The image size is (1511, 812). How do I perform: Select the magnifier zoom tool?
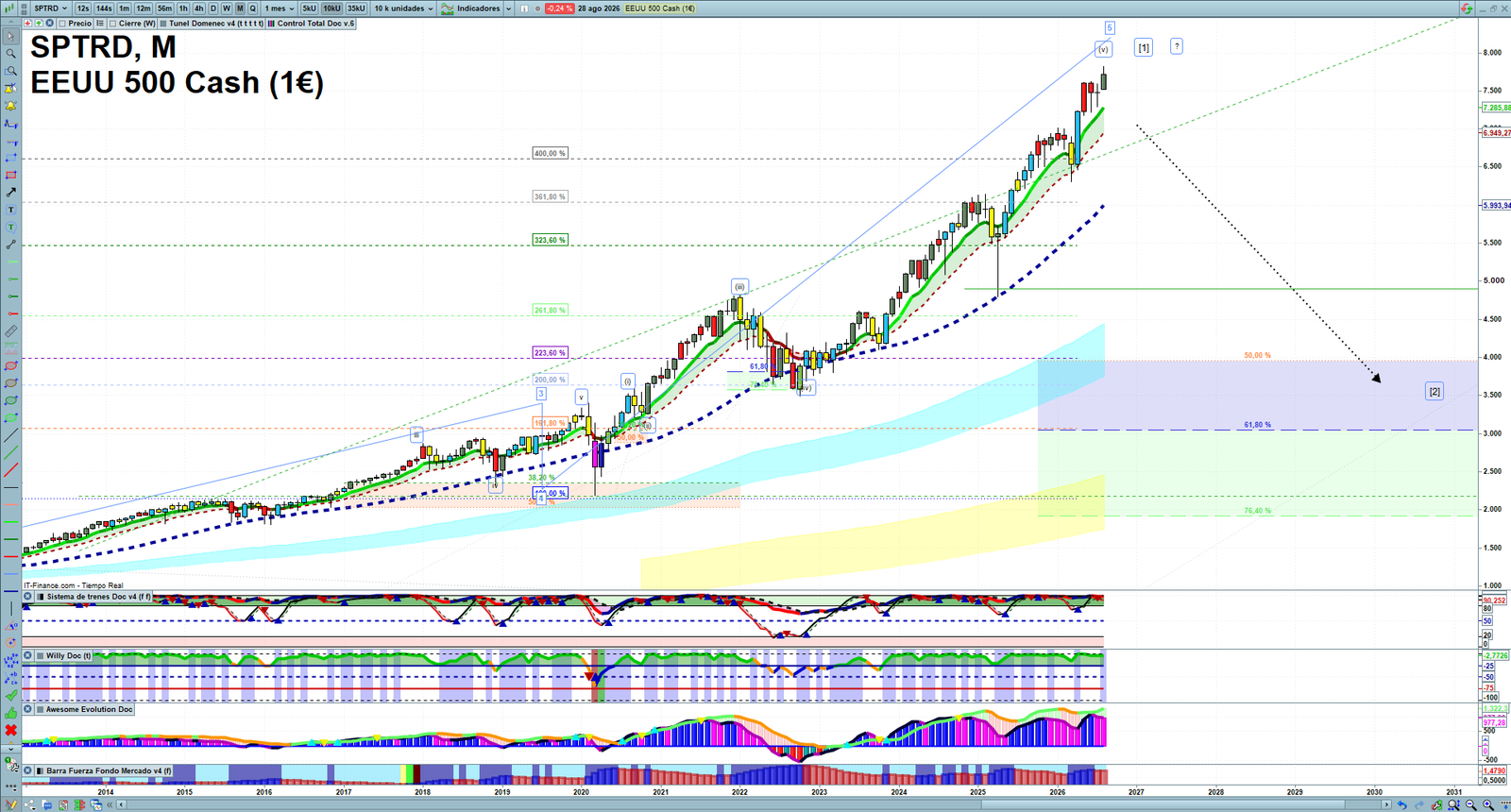click(x=11, y=53)
